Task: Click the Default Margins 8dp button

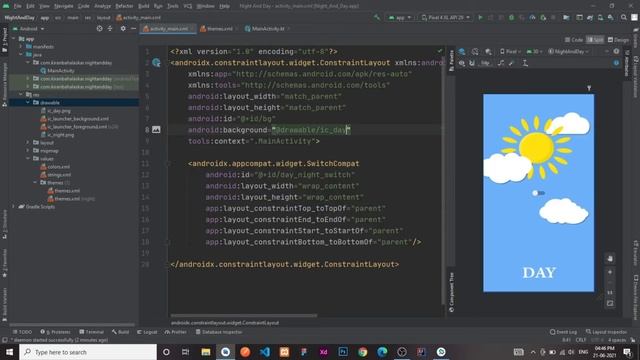Action: click(485, 63)
